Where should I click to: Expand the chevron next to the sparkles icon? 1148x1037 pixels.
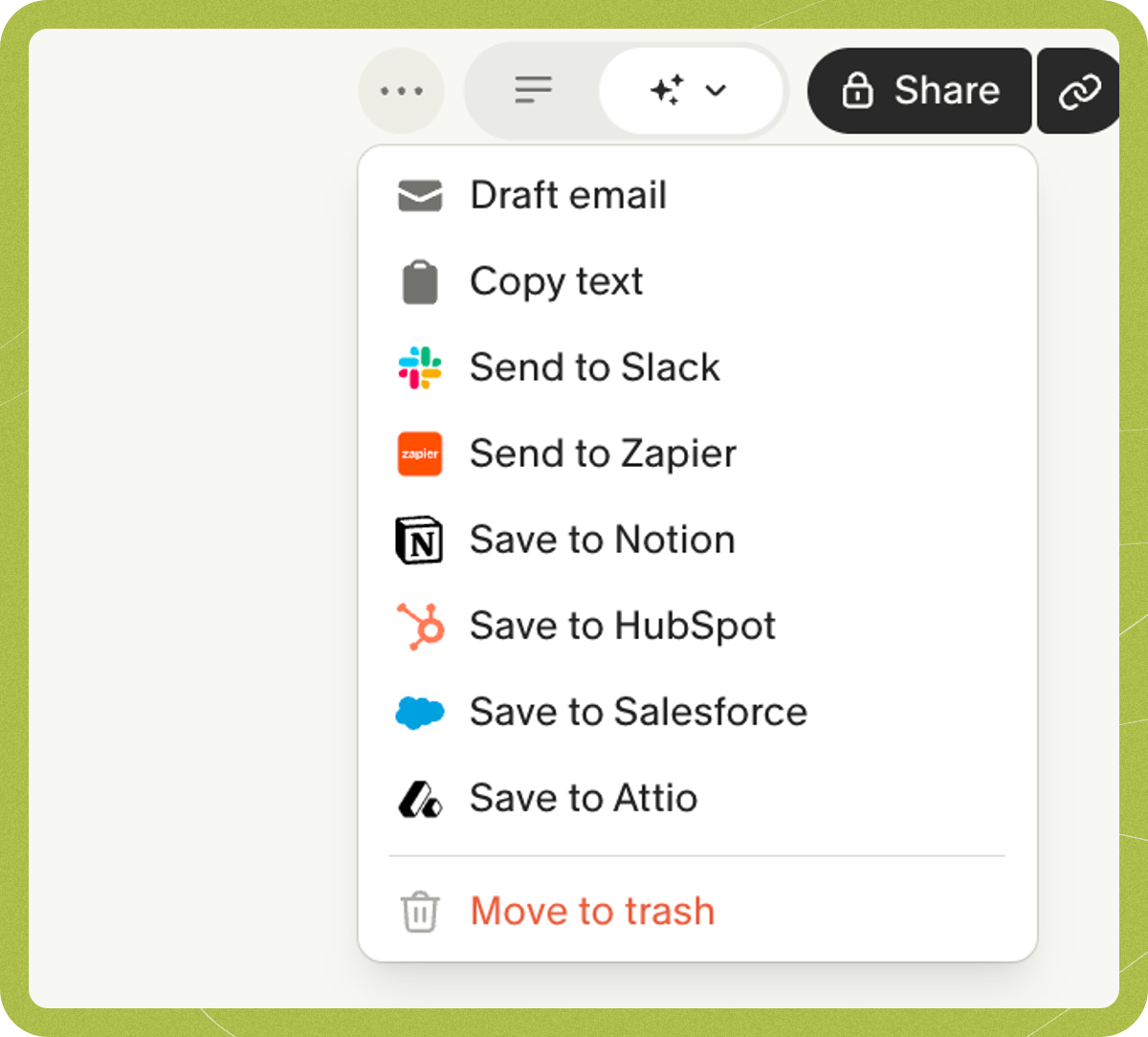pyautogui.click(x=716, y=90)
